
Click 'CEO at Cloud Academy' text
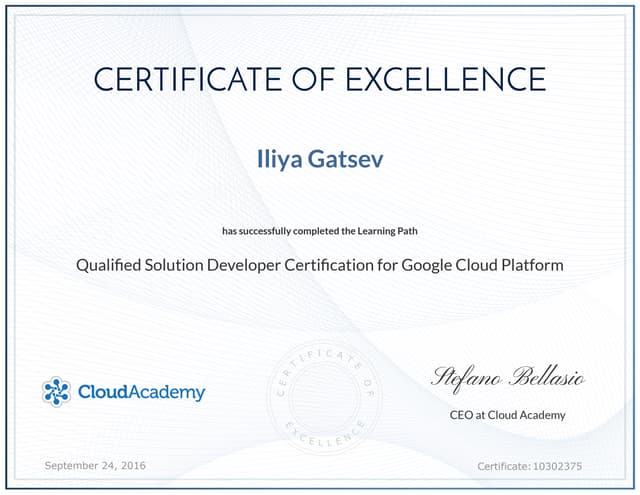coord(507,415)
